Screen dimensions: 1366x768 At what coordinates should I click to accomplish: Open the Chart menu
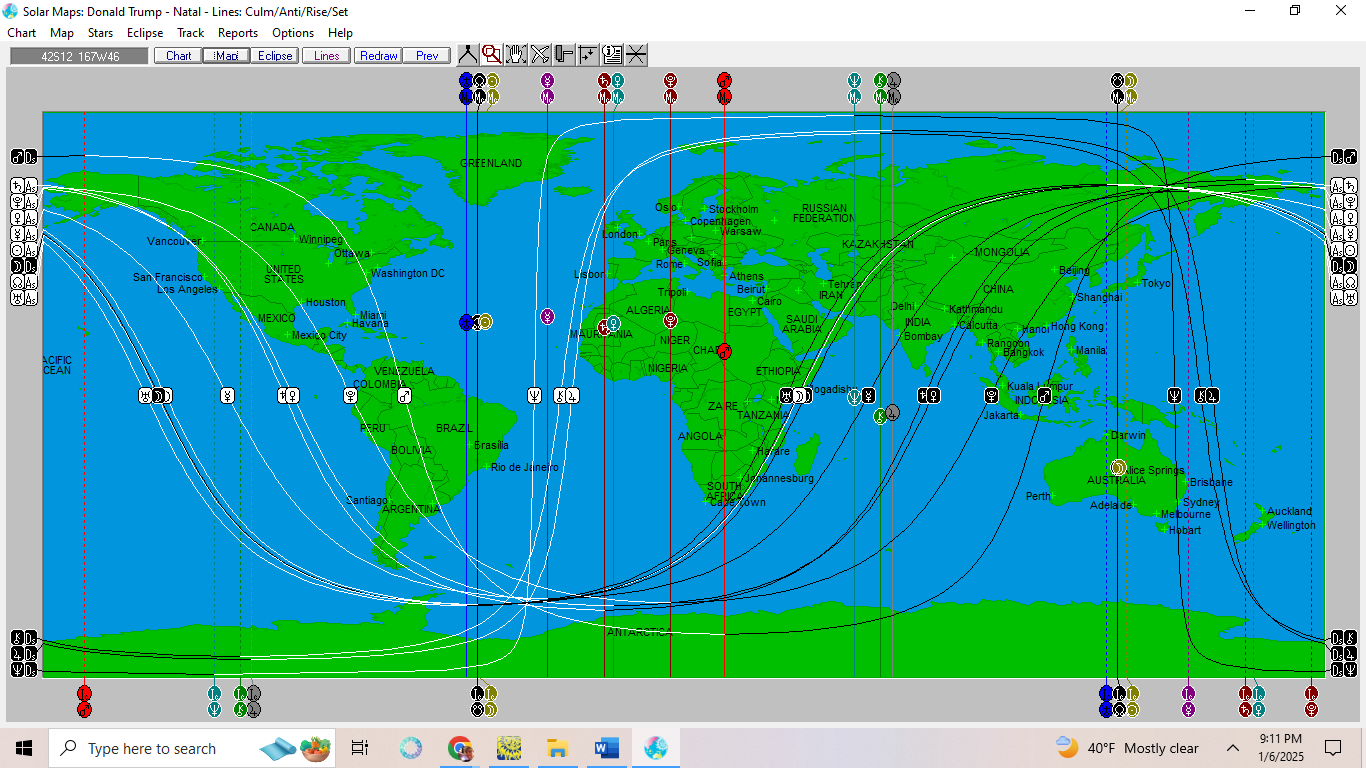[22, 33]
